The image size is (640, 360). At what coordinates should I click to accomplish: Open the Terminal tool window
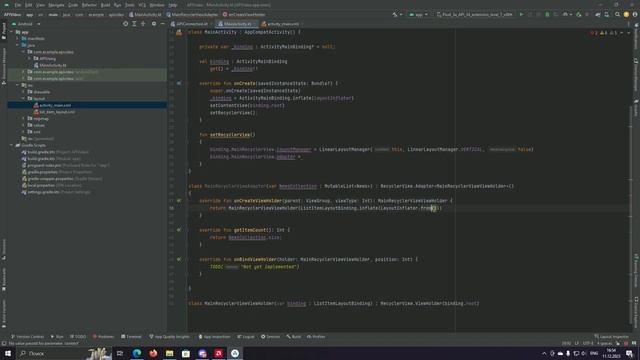click(131, 337)
